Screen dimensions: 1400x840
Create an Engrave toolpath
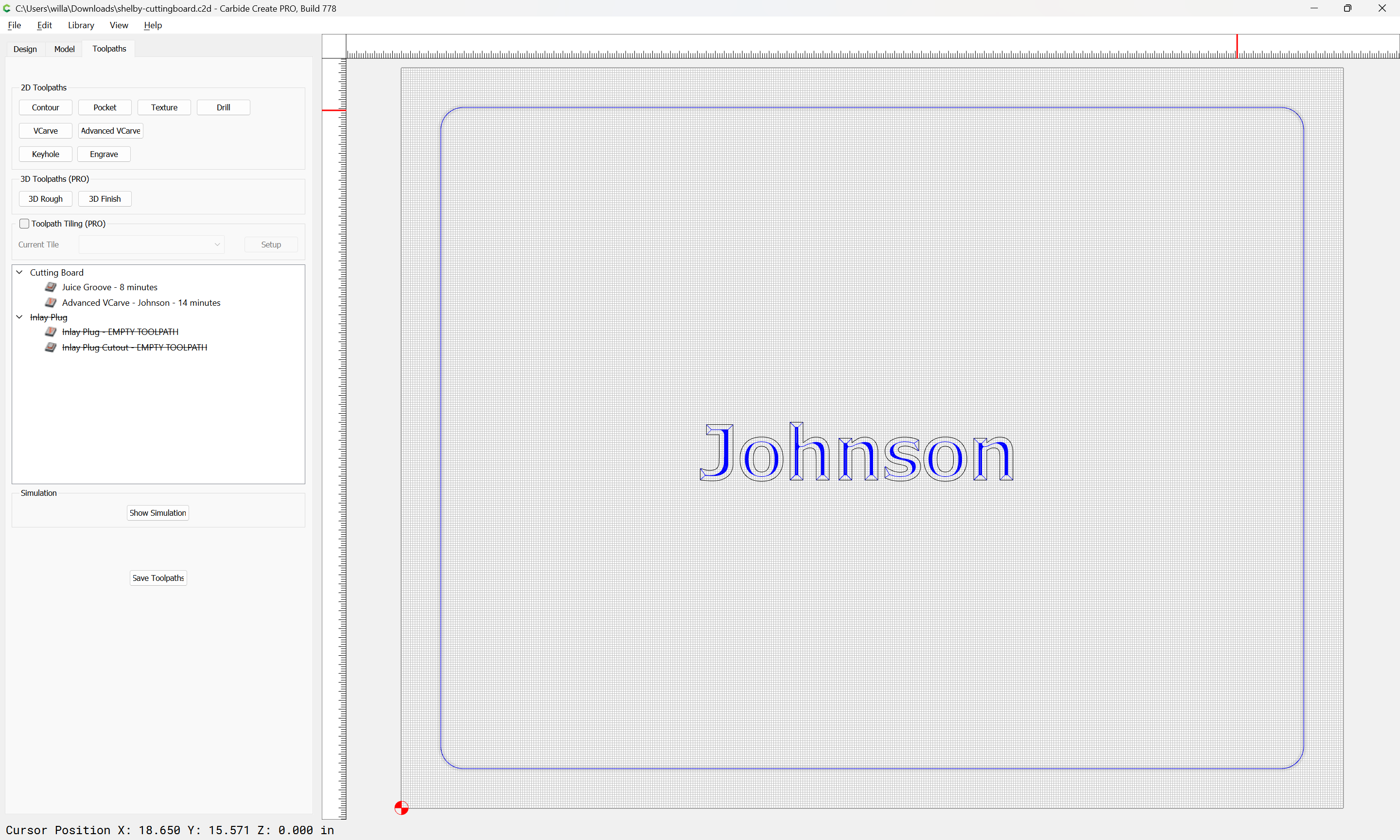pyautogui.click(x=104, y=154)
